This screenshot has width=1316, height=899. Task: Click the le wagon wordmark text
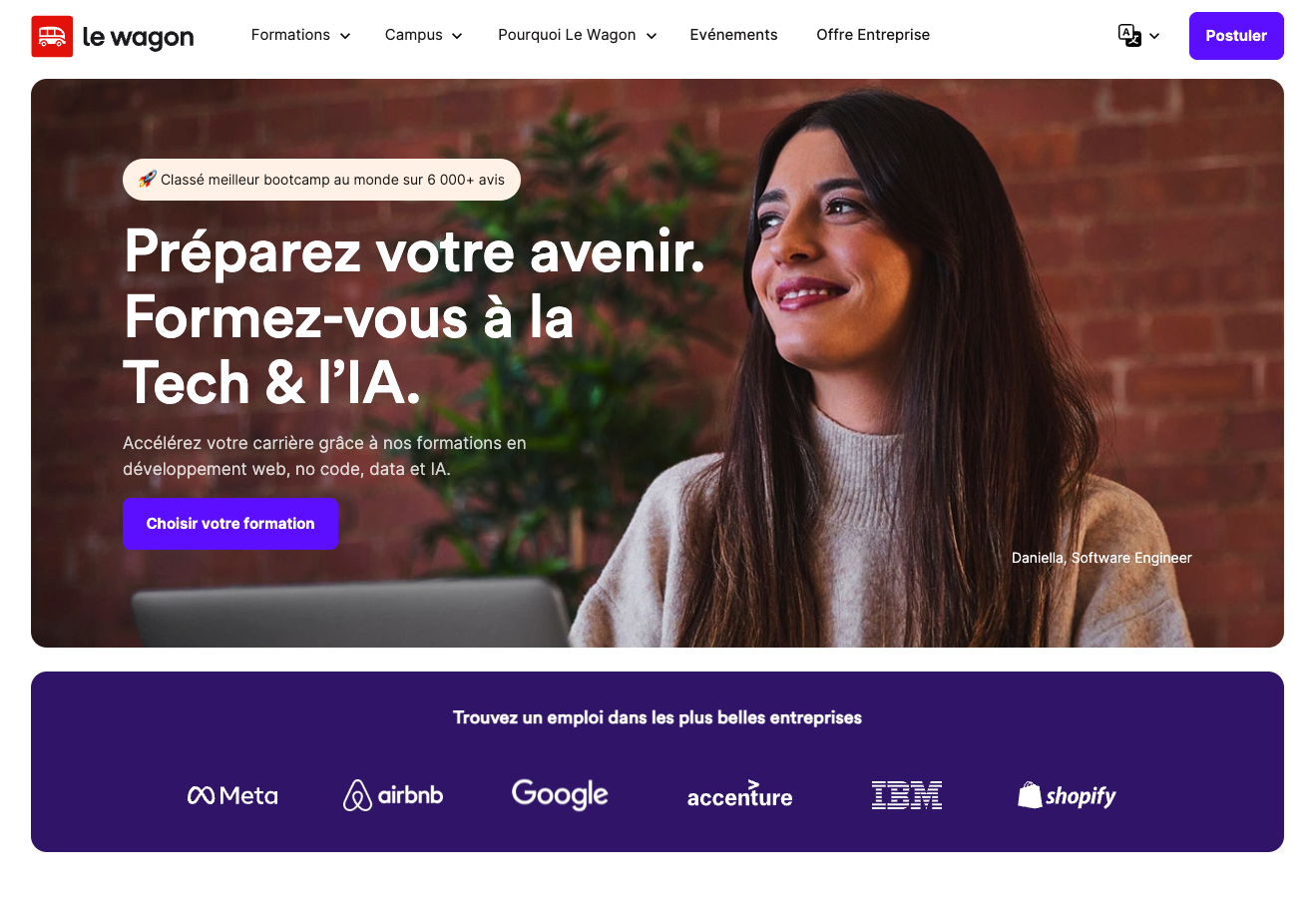point(138,38)
